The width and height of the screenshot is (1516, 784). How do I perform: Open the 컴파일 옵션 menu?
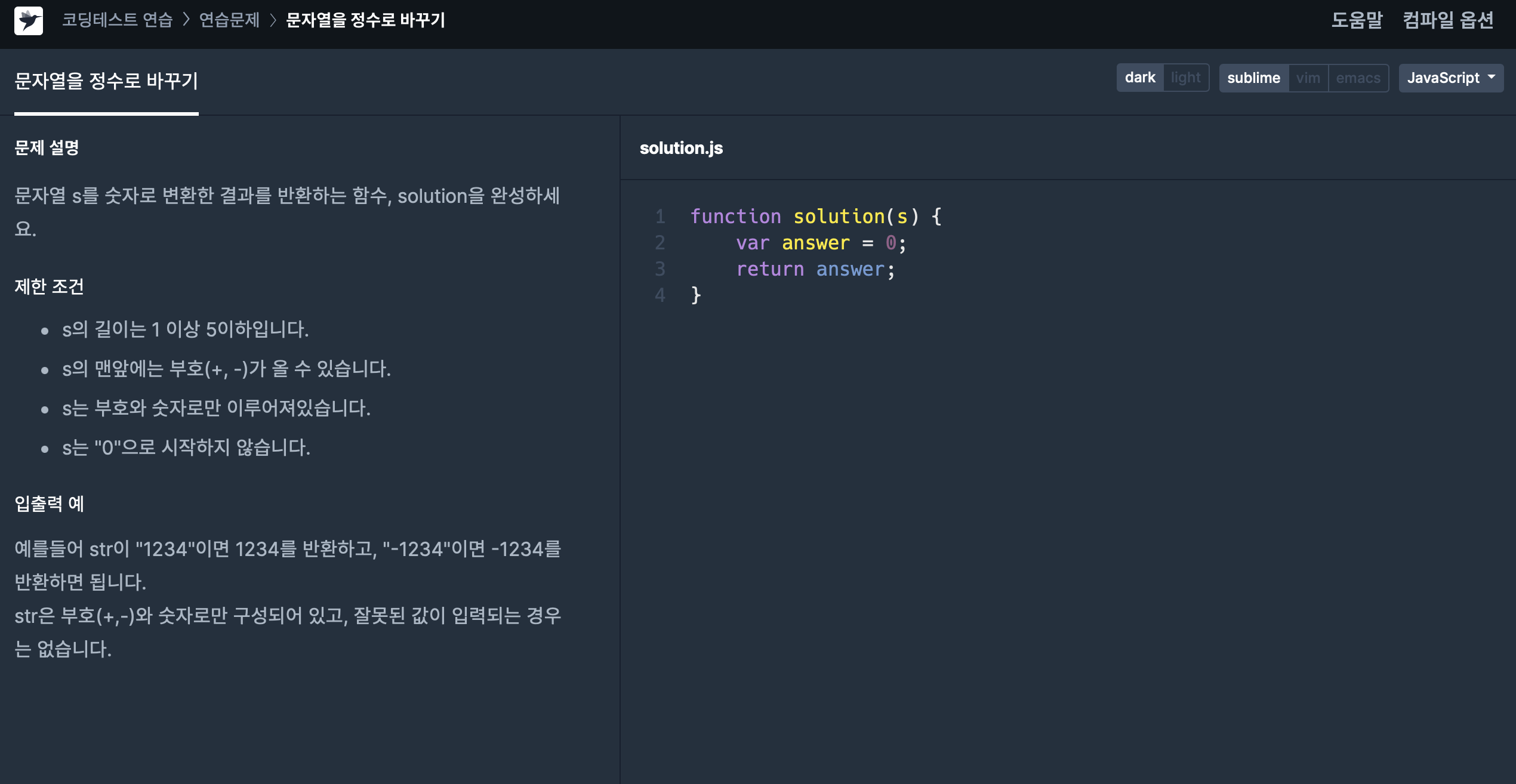(1447, 20)
